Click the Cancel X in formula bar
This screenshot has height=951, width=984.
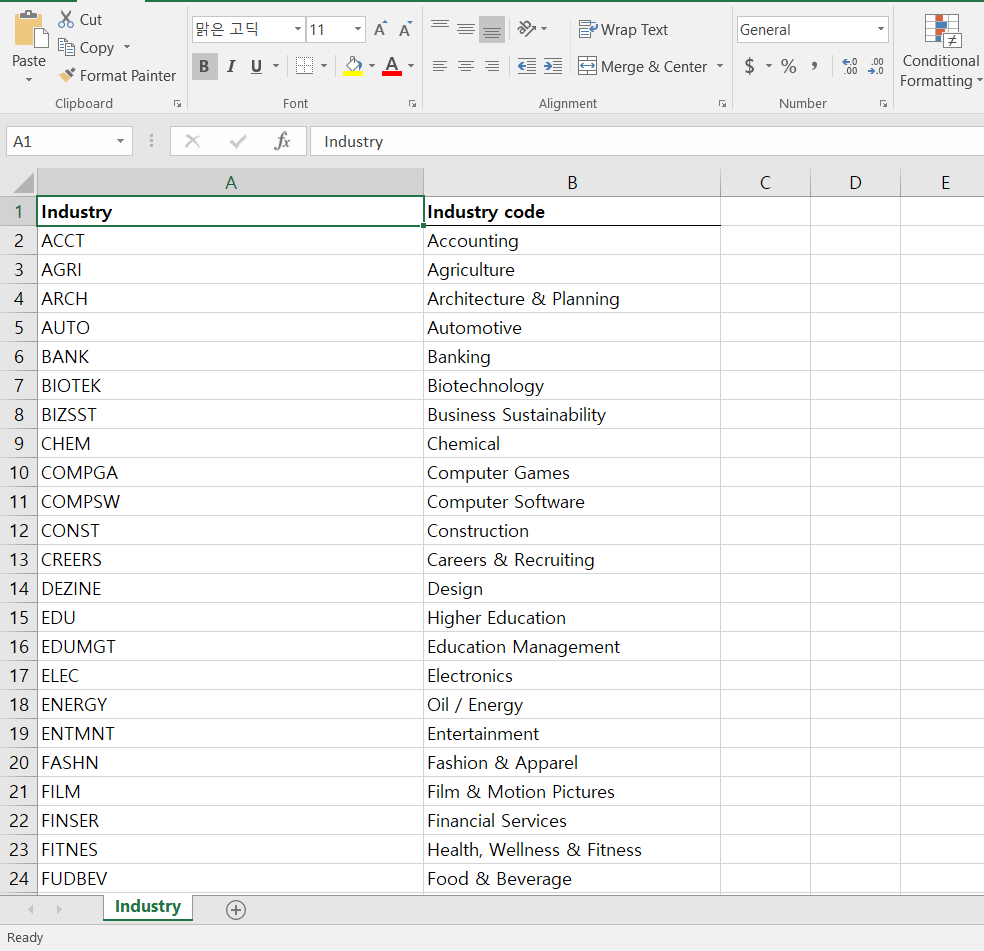(x=193, y=141)
